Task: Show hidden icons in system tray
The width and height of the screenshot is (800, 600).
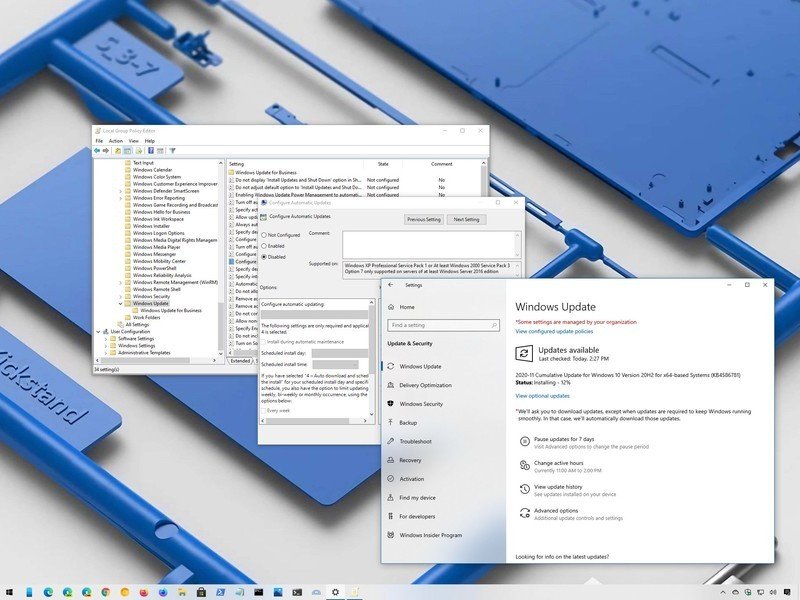Action: pos(723,592)
